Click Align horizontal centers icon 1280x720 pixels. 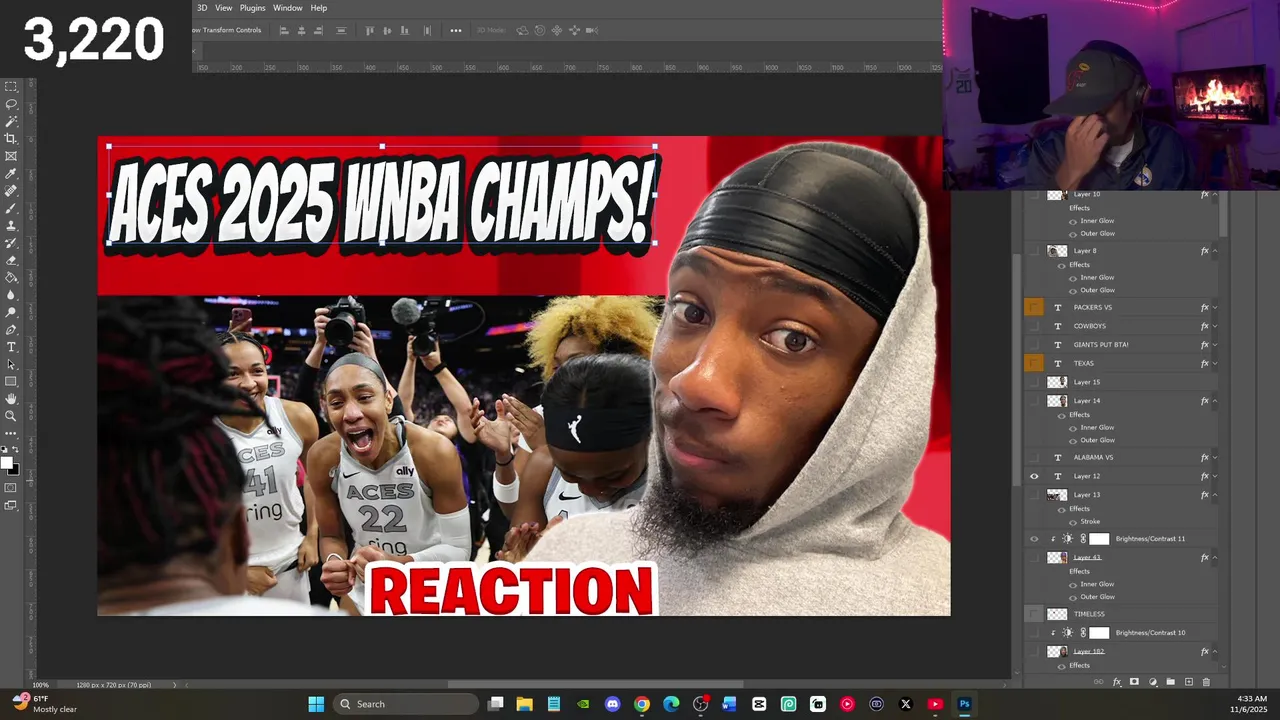302,30
